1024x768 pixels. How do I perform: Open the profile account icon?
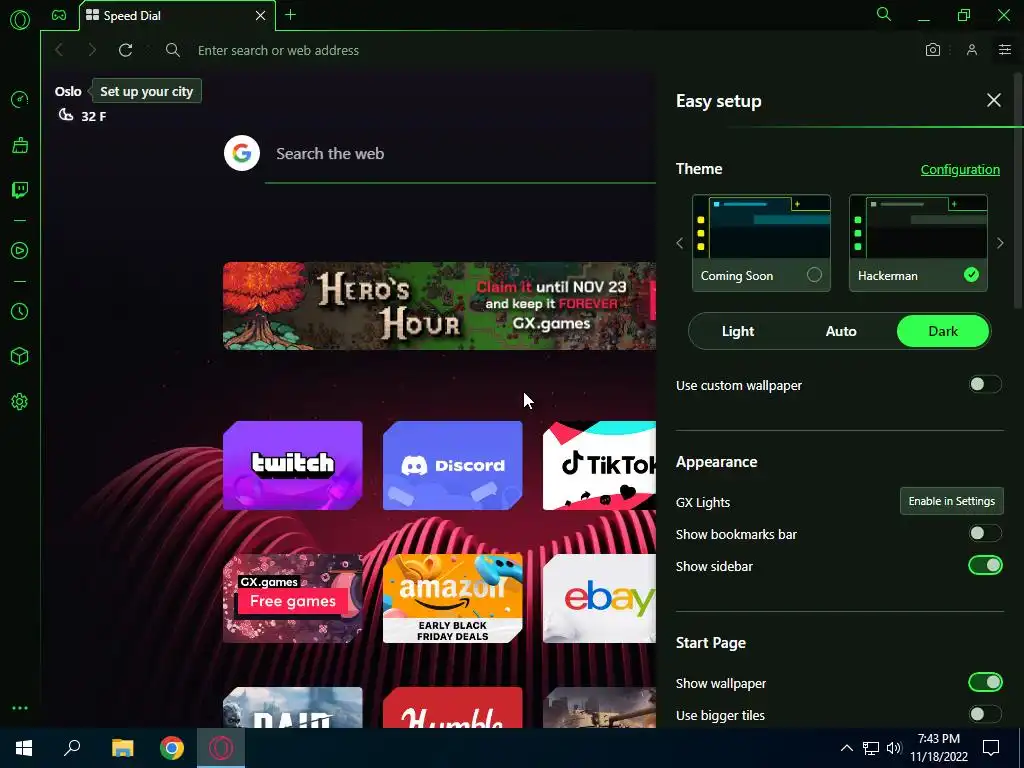pos(972,50)
